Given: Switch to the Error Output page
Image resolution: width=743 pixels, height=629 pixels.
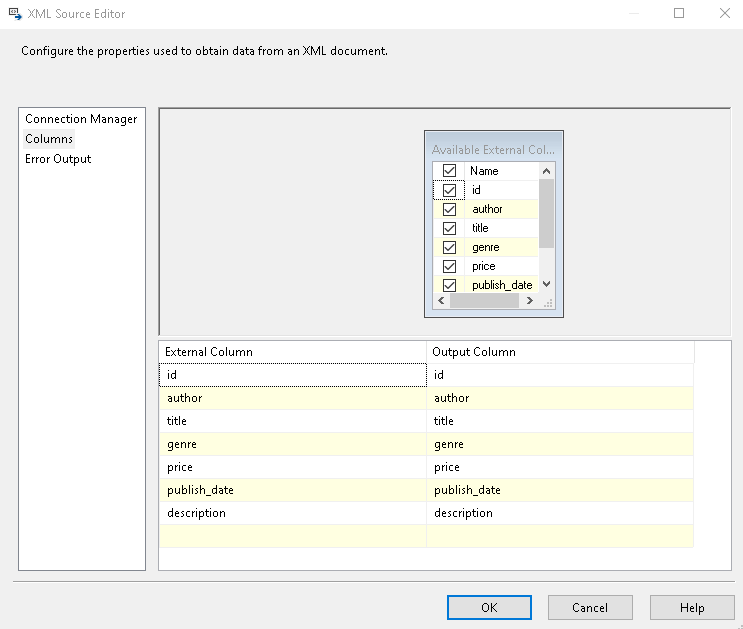Looking at the screenshot, I should point(58,159).
